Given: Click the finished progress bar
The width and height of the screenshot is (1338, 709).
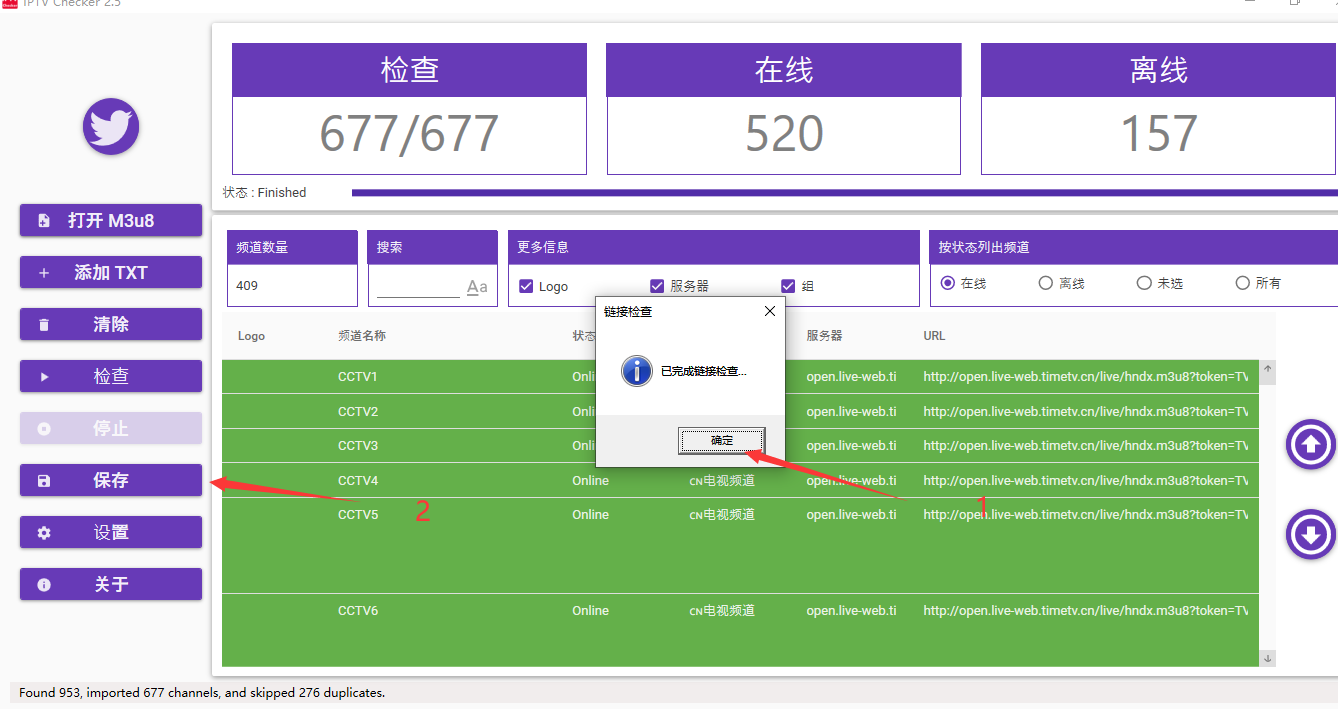Looking at the screenshot, I should click(x=844, y=193).
